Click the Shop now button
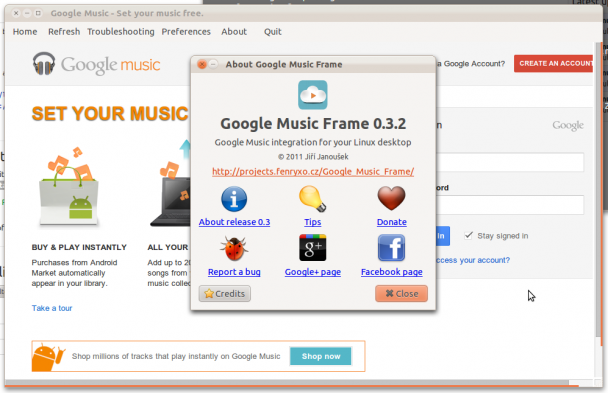Viewport: 608px width, 393px height. pyautogui.click(x=321, y=356)
